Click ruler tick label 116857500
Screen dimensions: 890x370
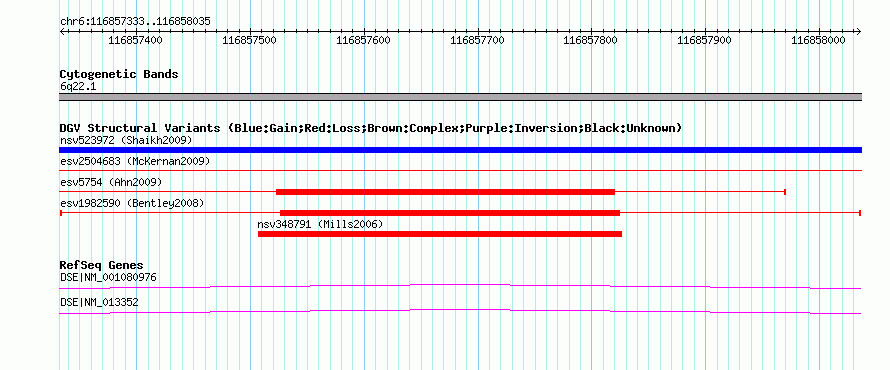pyautogui.click(x=249, y=40)
